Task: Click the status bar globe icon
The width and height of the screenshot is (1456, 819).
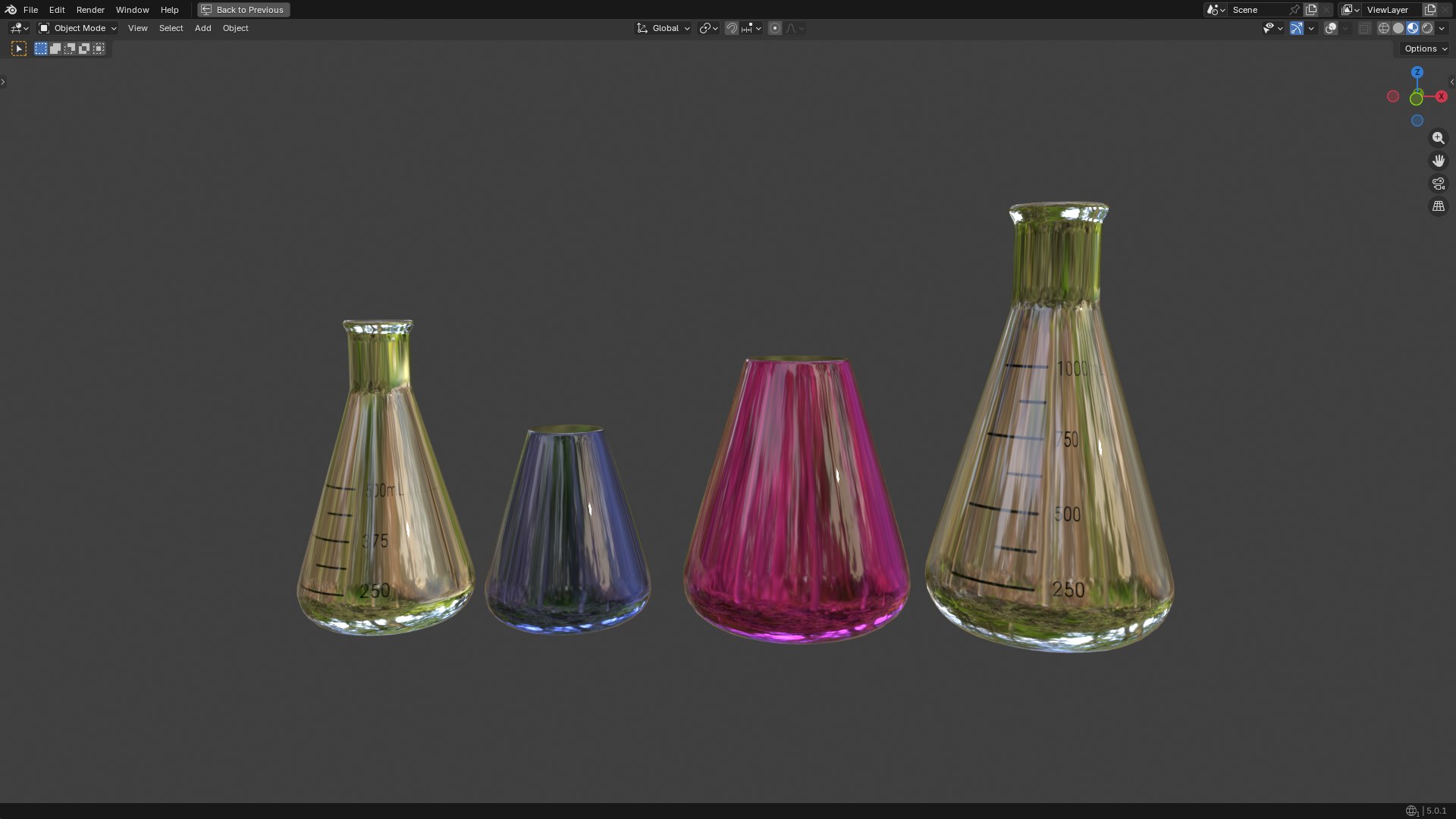Action: tap(1411, 811)
